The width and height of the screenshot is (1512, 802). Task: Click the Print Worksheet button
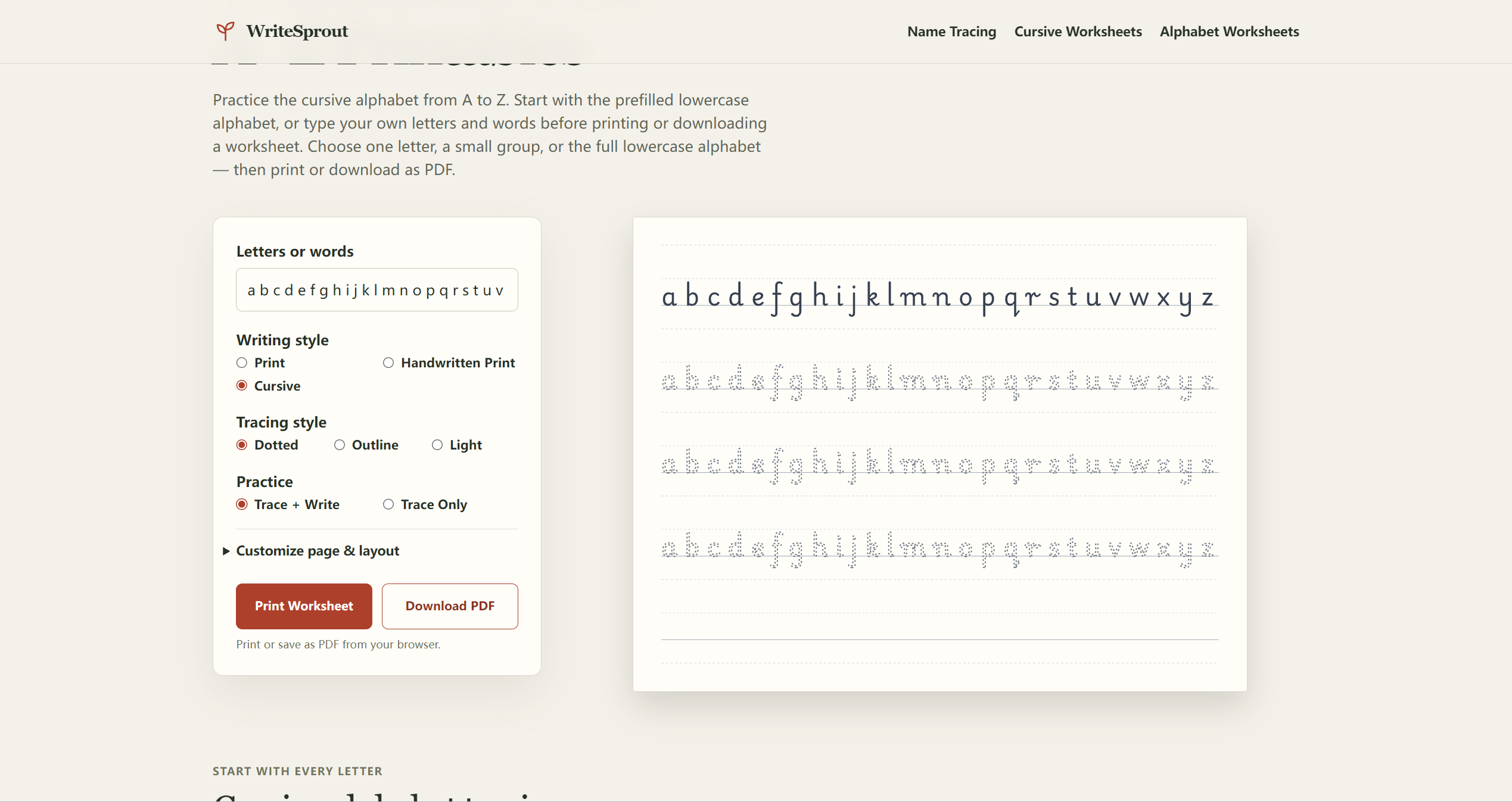click(x=304, y=606)
